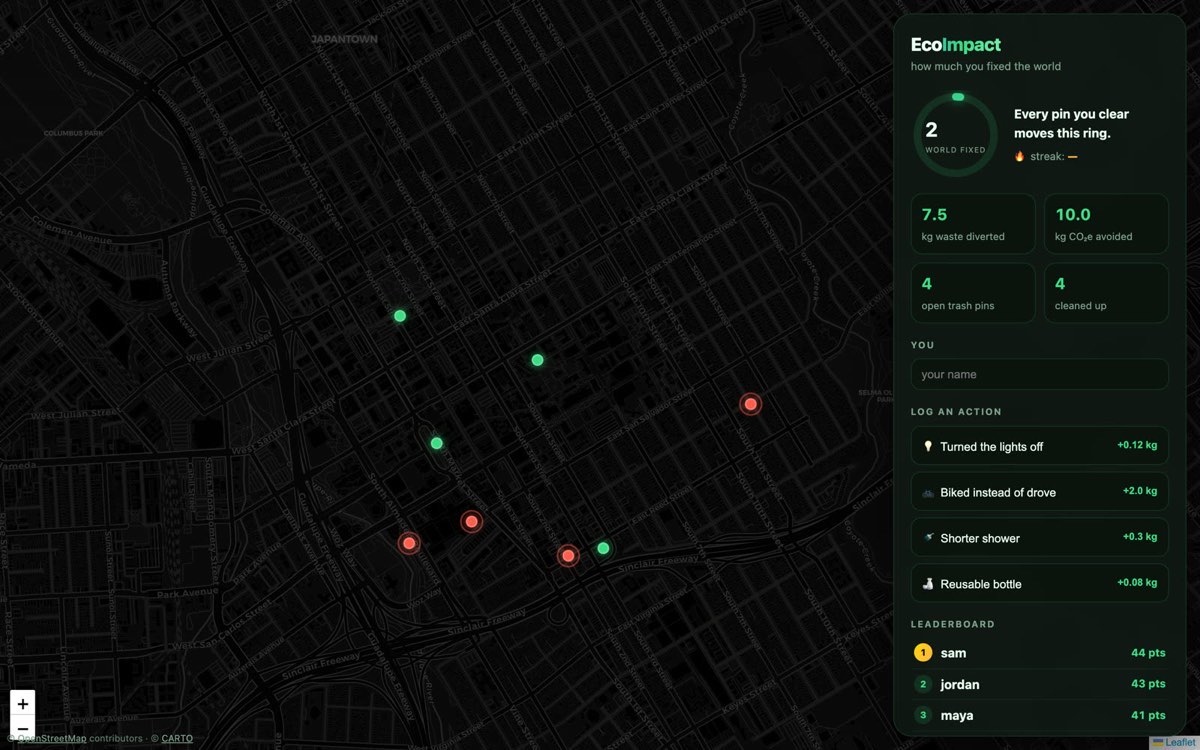This screenshot has height=750, width=1200.
Task: Click maya's 41 pts score
Action: click(1148, 715)
